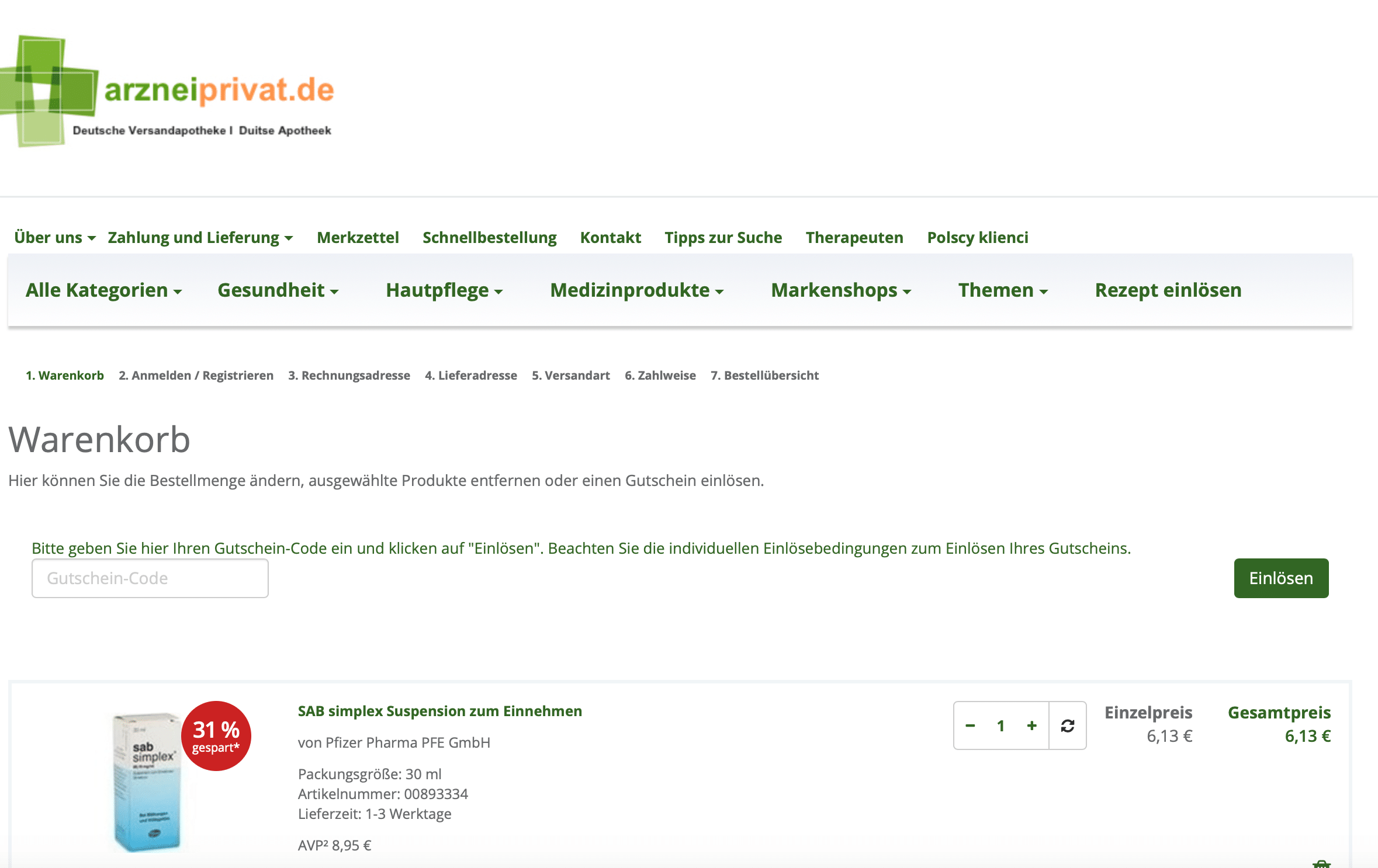This screenshot has height=868, width=1378.
Task: Open the 31 % gespart badge
Action: [216, 736]
